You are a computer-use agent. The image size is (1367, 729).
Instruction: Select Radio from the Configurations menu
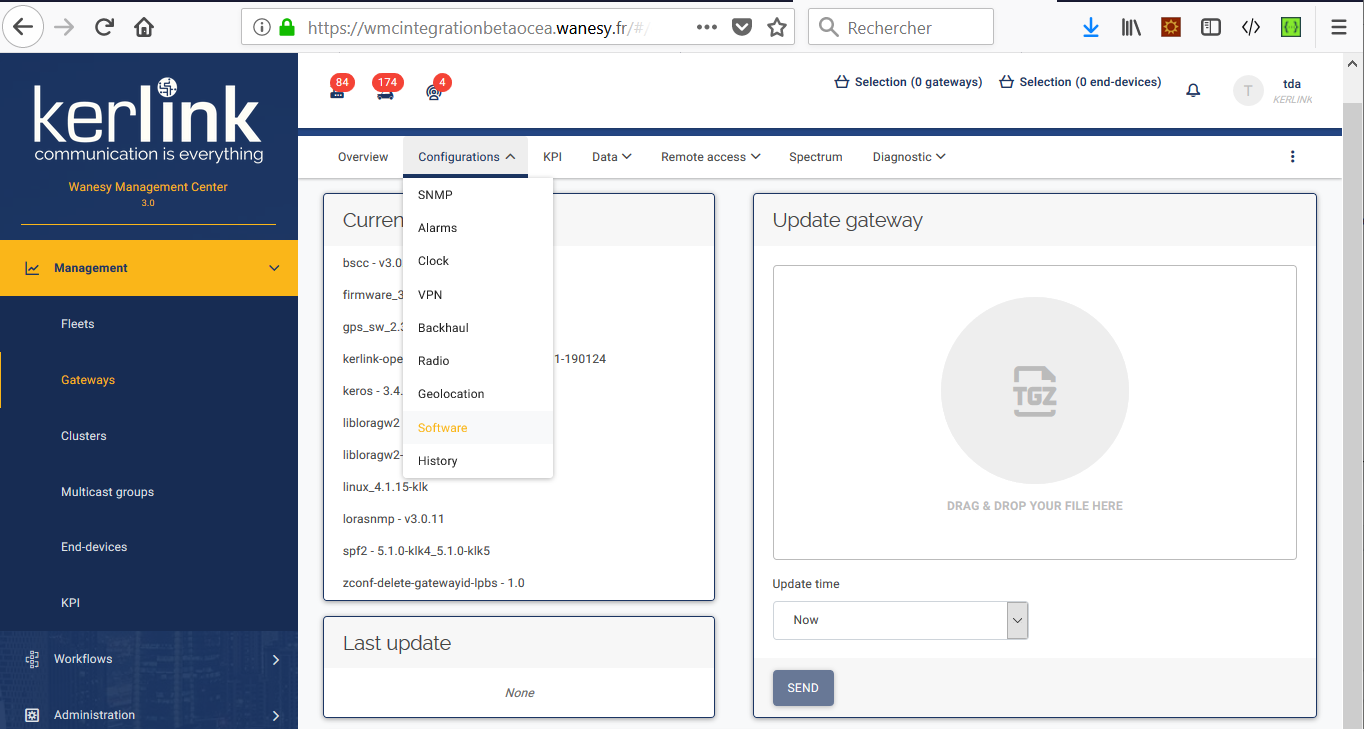pyautogui.click(x=434, y=361)
